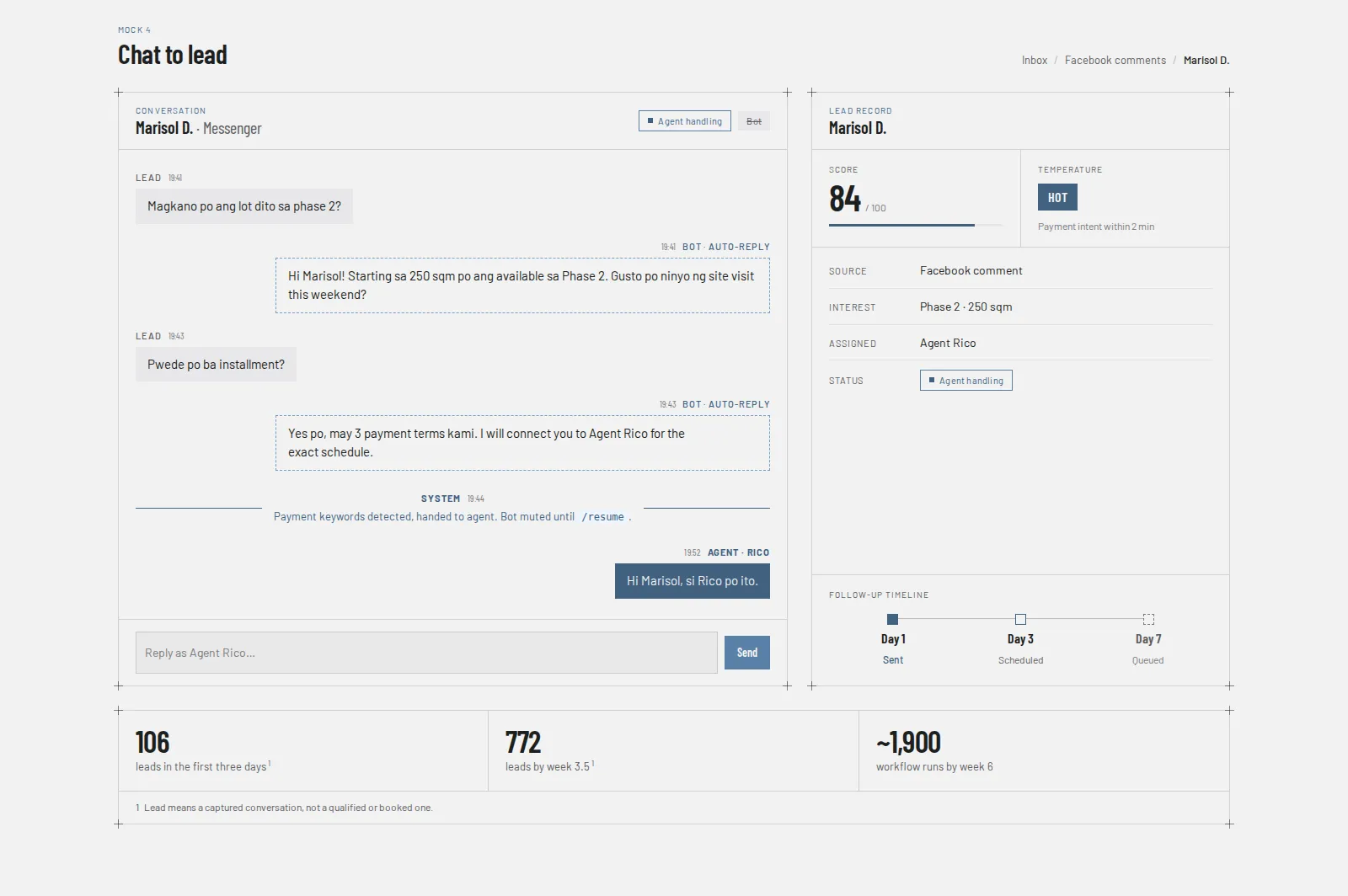Click the Marisol D. breadcrumb item

[x=1206, y=61]
